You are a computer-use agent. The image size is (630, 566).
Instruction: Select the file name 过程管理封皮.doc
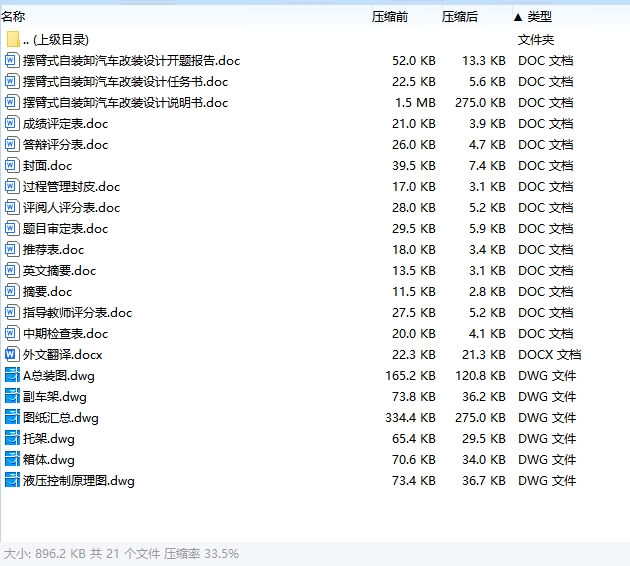click(x=72, y=186)
